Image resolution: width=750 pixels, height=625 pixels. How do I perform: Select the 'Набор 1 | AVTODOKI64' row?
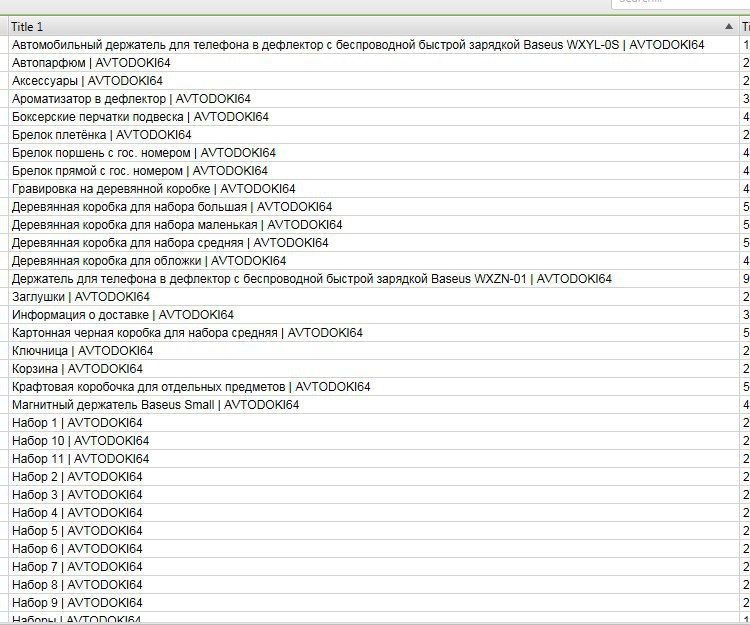(x=374, y=423)
